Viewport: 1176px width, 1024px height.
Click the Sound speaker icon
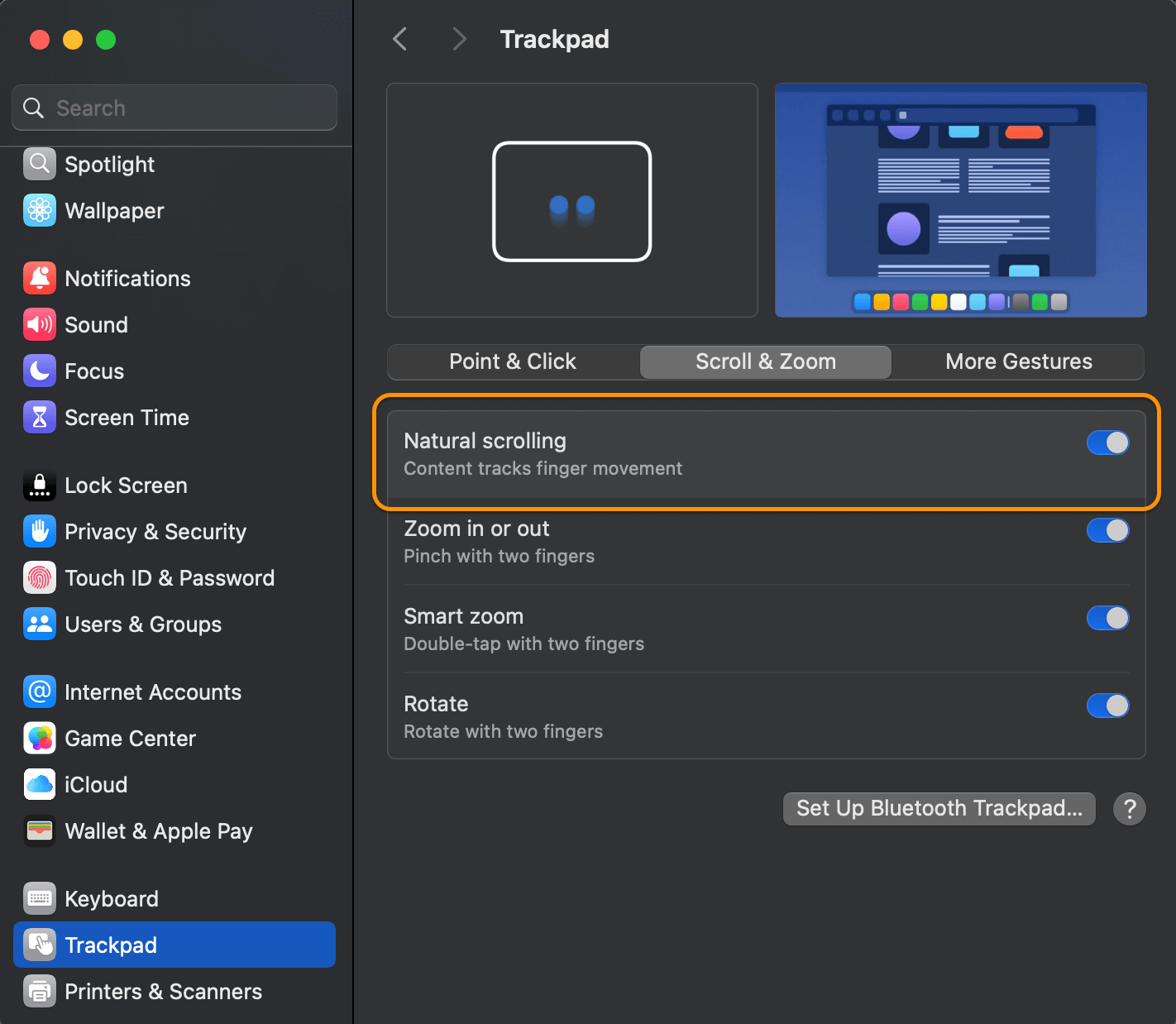39,324
